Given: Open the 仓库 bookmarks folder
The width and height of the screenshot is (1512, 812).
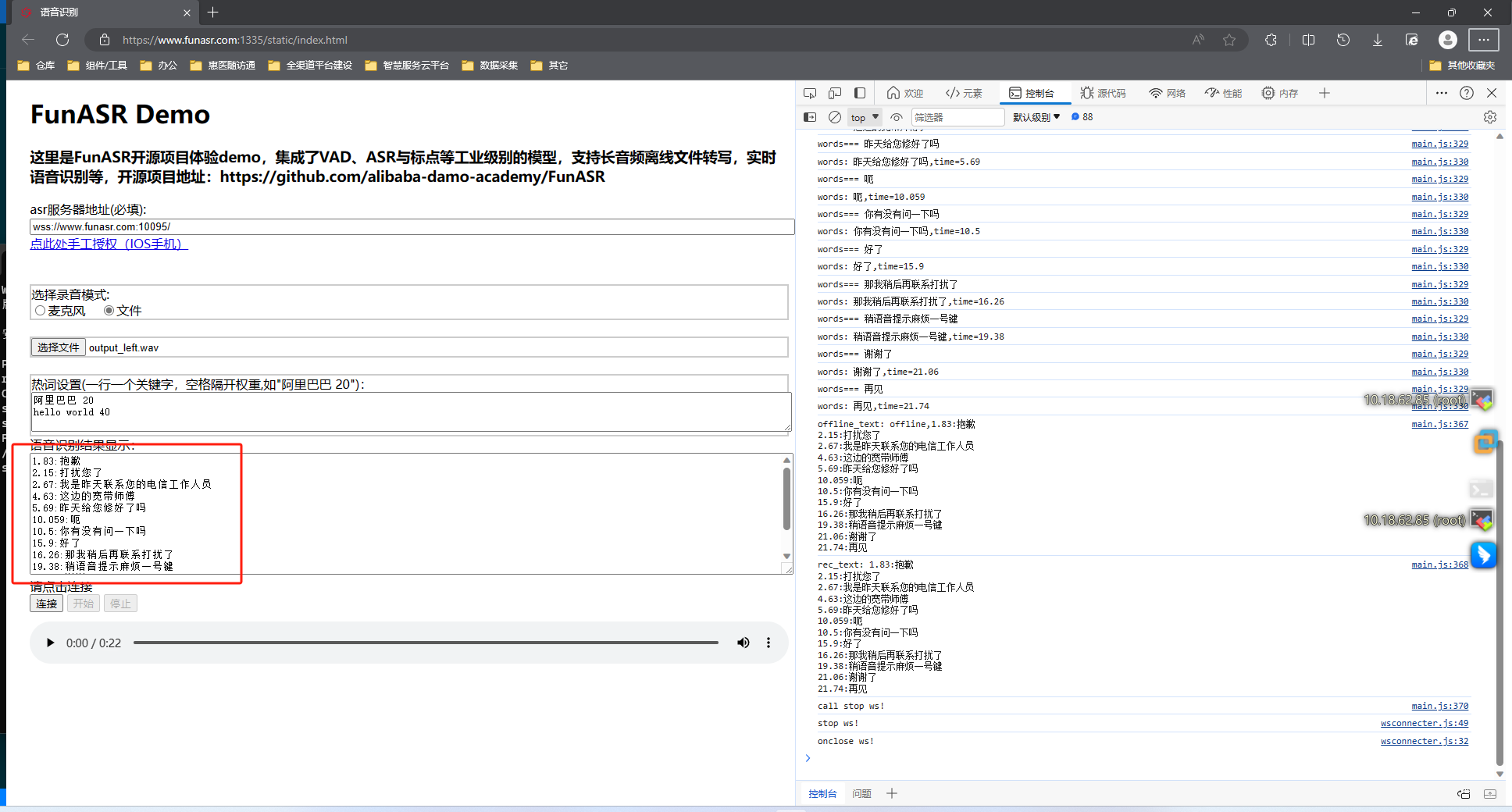Looking at the screenshot, I should [36, 66].
